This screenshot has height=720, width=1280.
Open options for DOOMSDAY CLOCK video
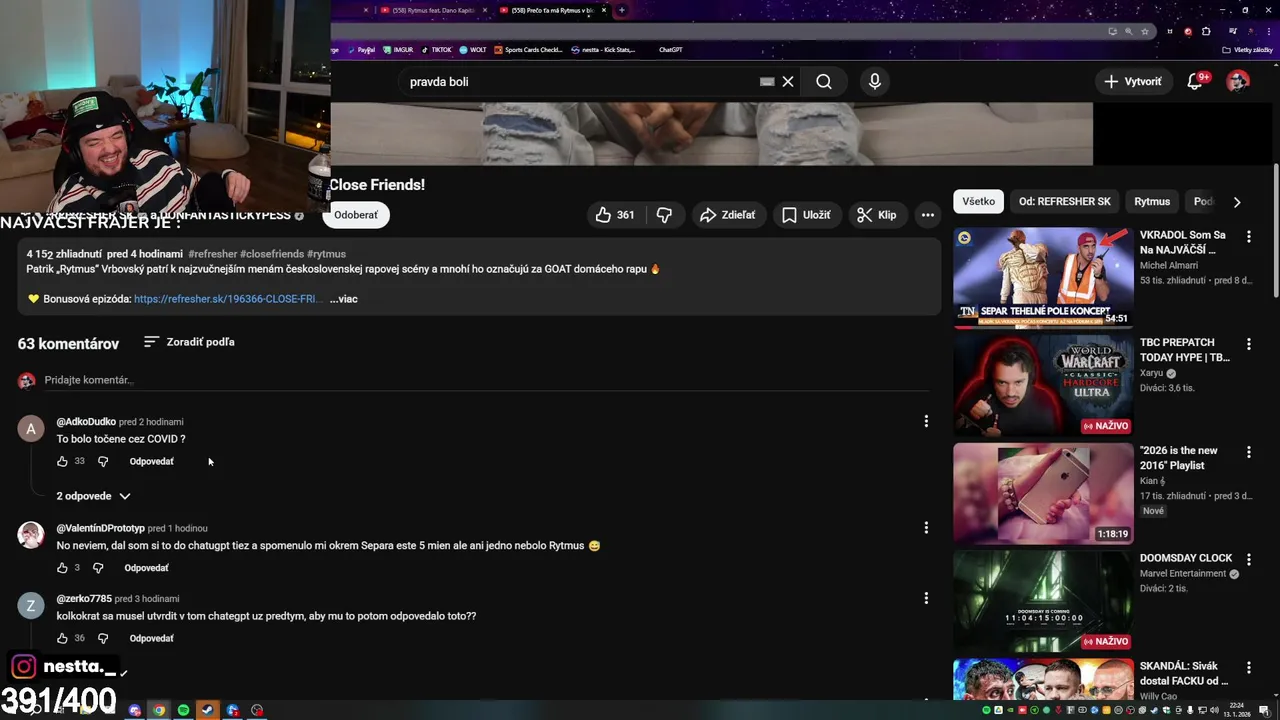tap(1248, 560)
